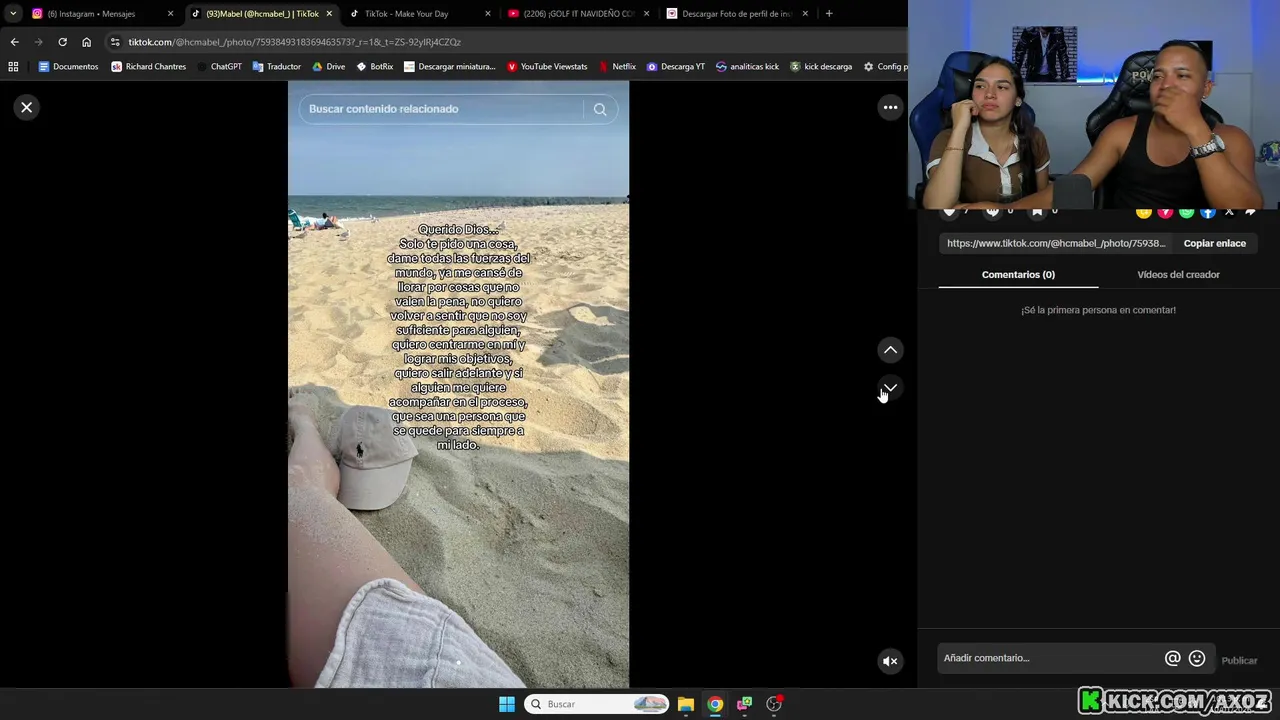Open 'Richard Chantres' bookmark
1280x720 pixels.
(x=148, y=67)
